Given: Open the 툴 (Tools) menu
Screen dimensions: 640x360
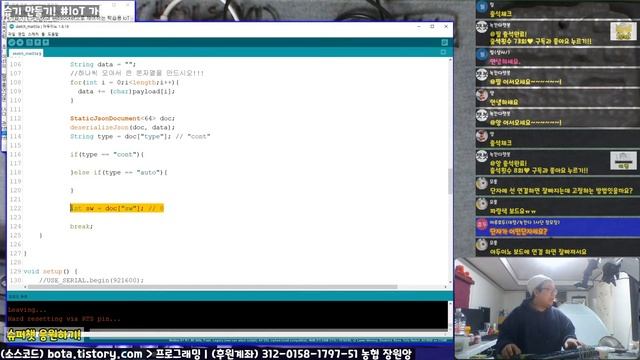Looking at the screenshot, I should [43, 34].
